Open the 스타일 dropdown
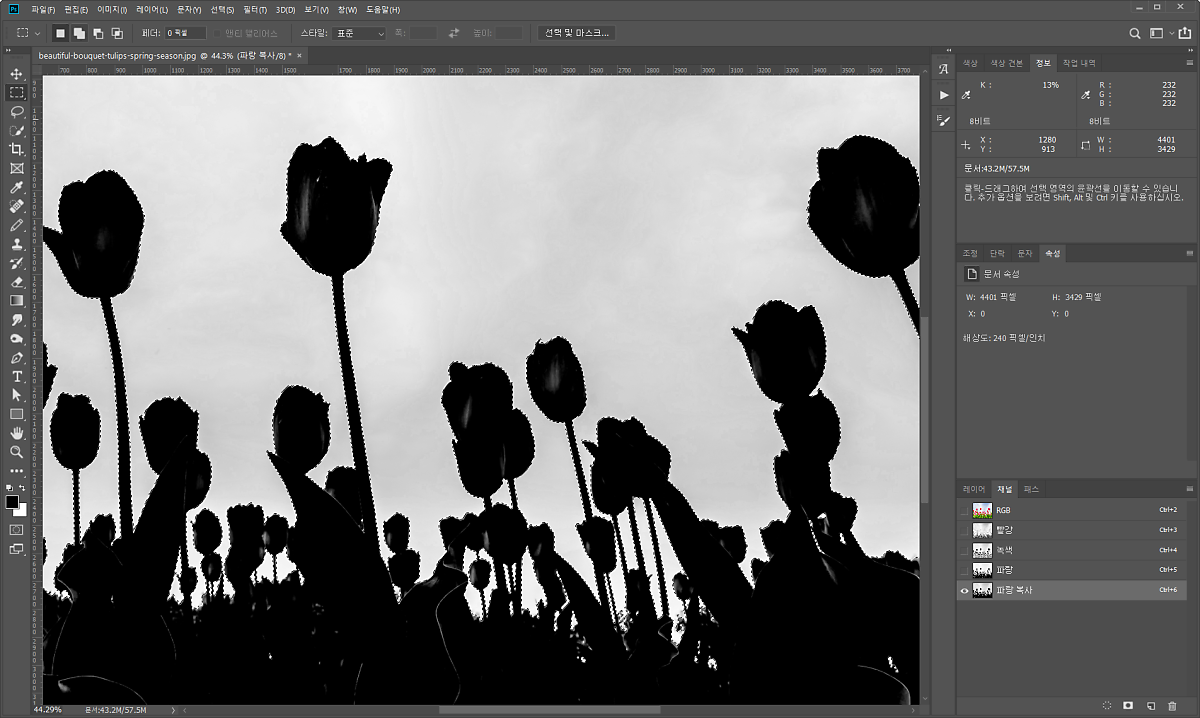This screenshot has height=718, width=1200. (x=358, y=33)
